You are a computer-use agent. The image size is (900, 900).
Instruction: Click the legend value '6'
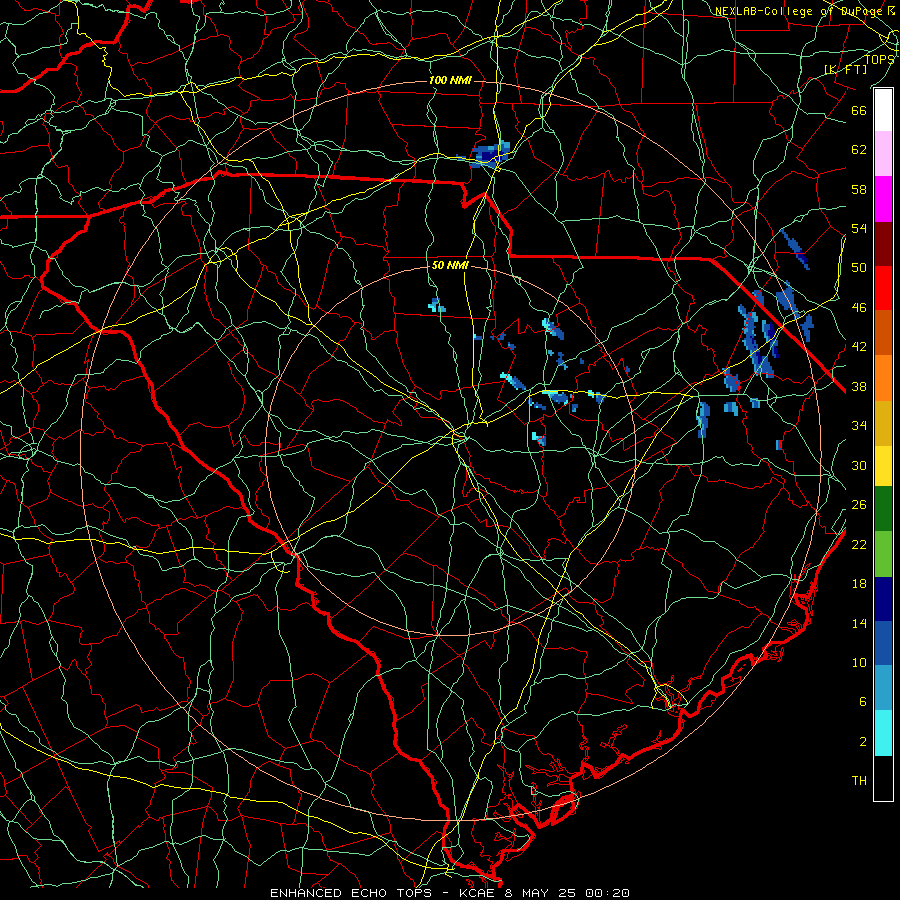[x=863, y=701]
